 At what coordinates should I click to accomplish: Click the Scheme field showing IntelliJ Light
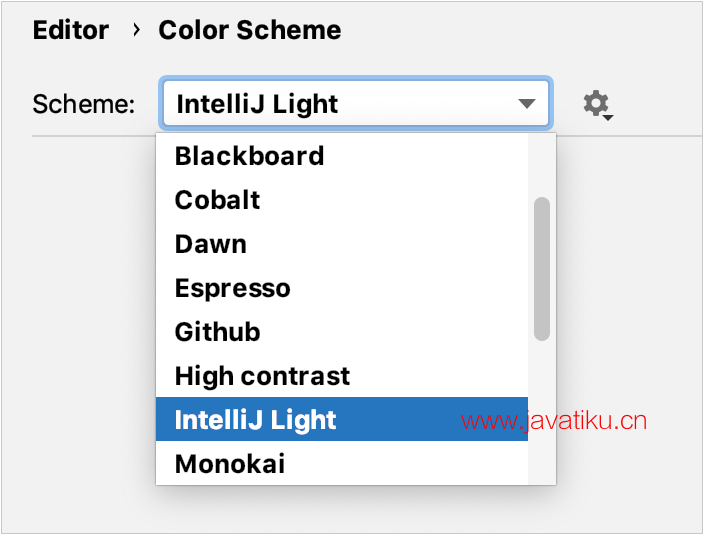pos(340,104)
